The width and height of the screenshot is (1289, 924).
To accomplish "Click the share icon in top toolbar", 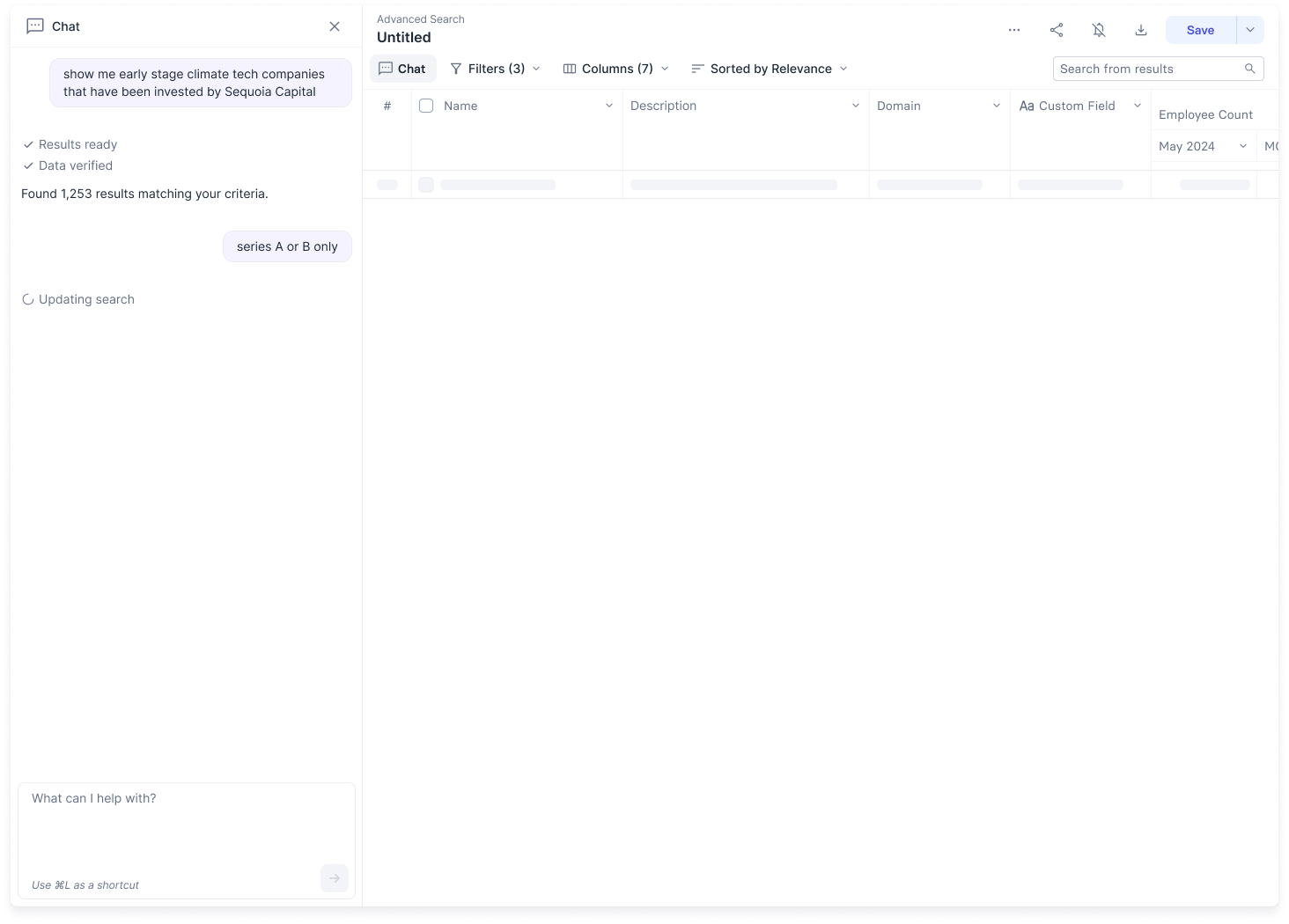I will (x=1057, y=30).
